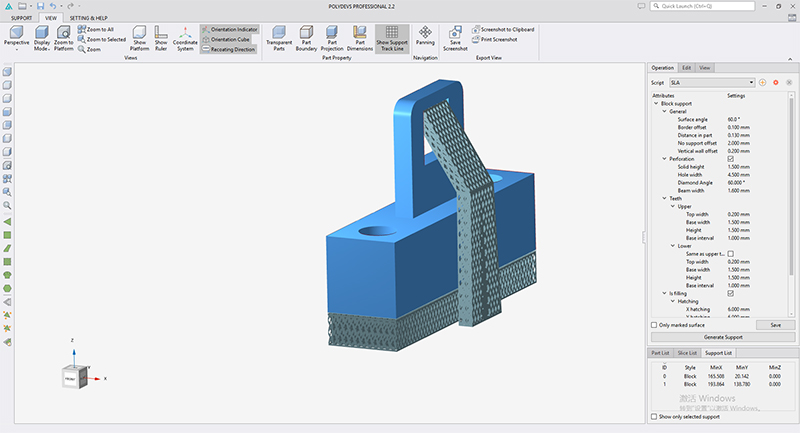Toggle Show Support Track Line
Viewport: 800px width, 433px height.
(392, 38)
